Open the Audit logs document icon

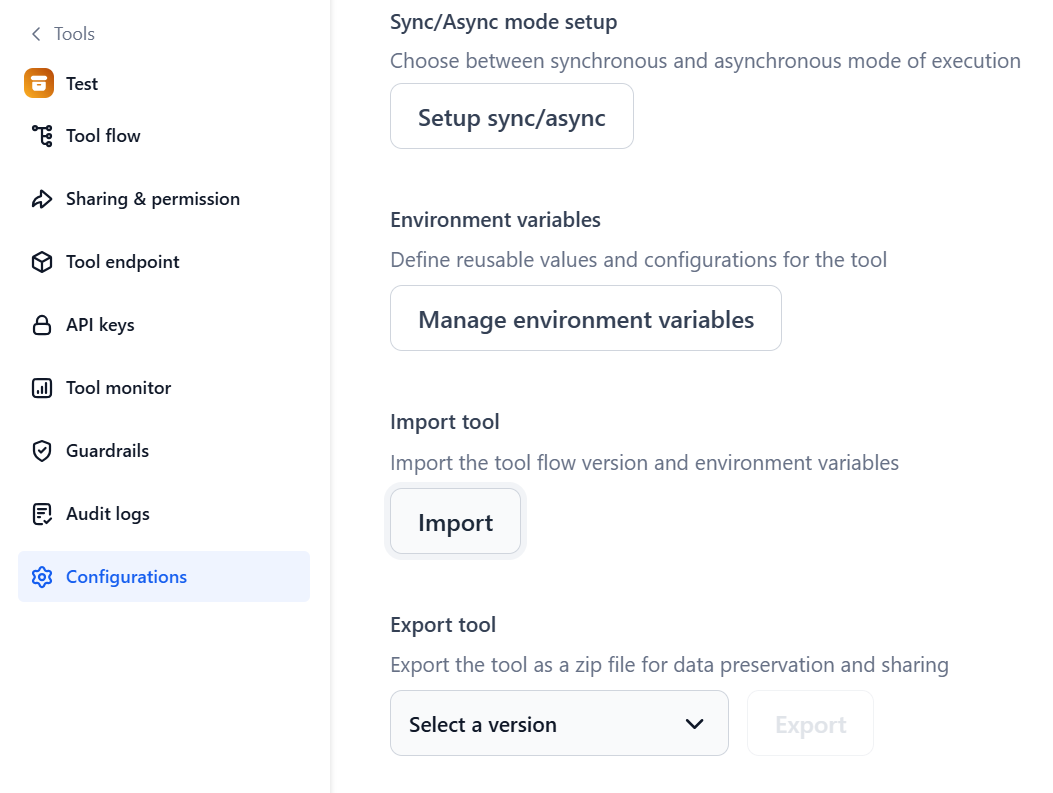(x=42, y=514)
